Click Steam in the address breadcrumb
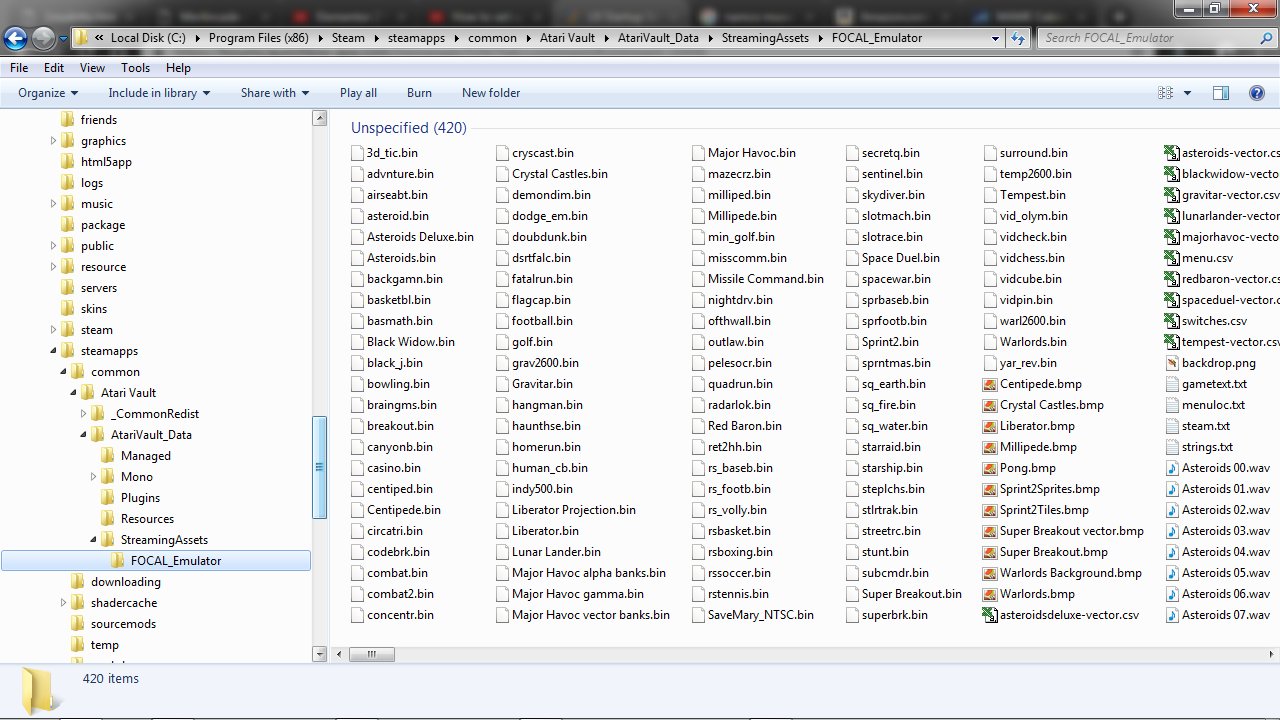The height and width of the screenshot is (720, 1280). 348,38
